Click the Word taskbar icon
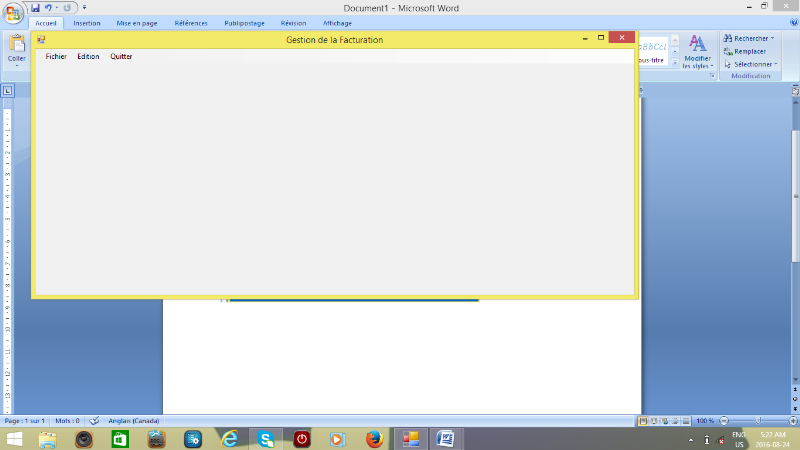The image size is (800, 450). click(x=445, y=439)
